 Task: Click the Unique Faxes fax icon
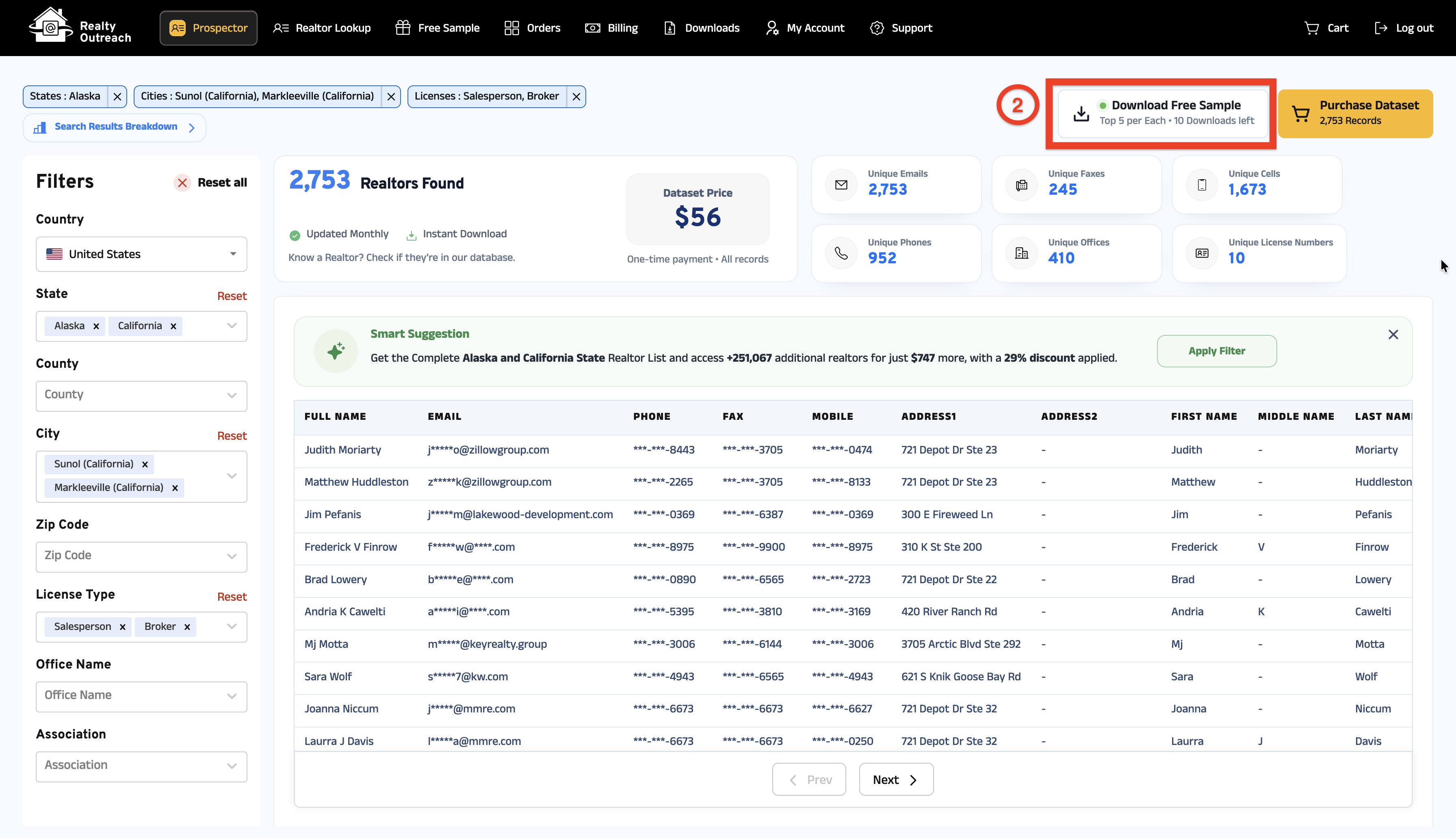1021,185
